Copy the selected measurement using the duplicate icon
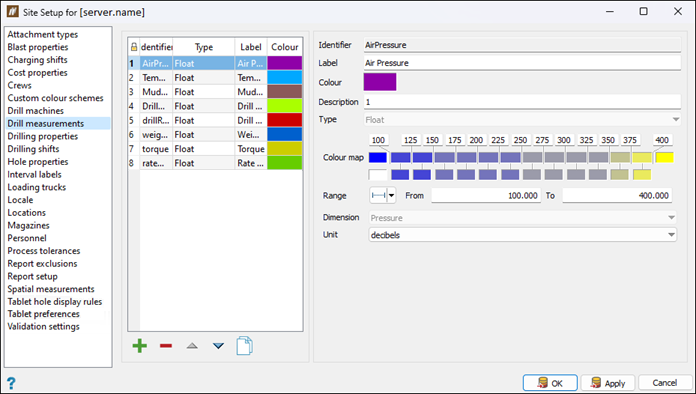This screenshot has height=394, width=696. pos(245,346)
